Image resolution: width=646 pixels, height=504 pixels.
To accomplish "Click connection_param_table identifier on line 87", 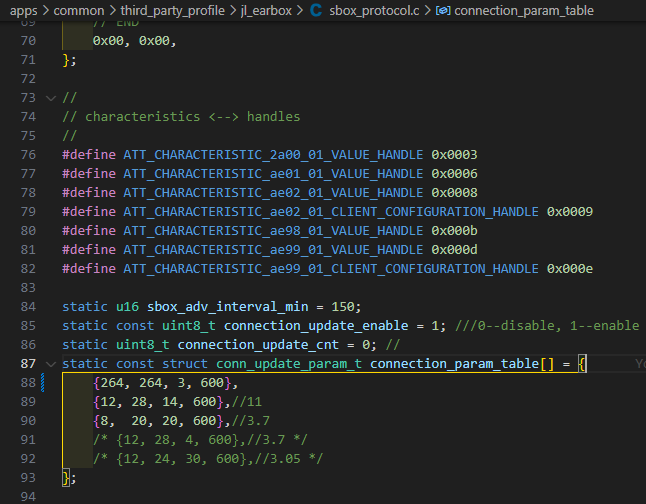I will 454,364.
